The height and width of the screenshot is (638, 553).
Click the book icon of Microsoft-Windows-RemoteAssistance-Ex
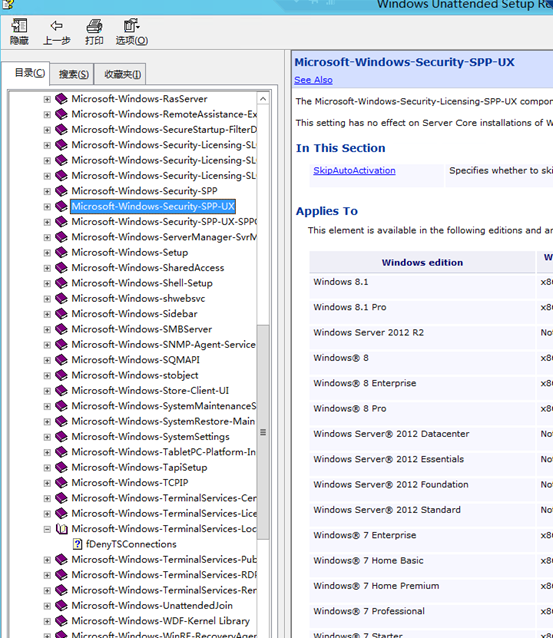coord(61,114)
